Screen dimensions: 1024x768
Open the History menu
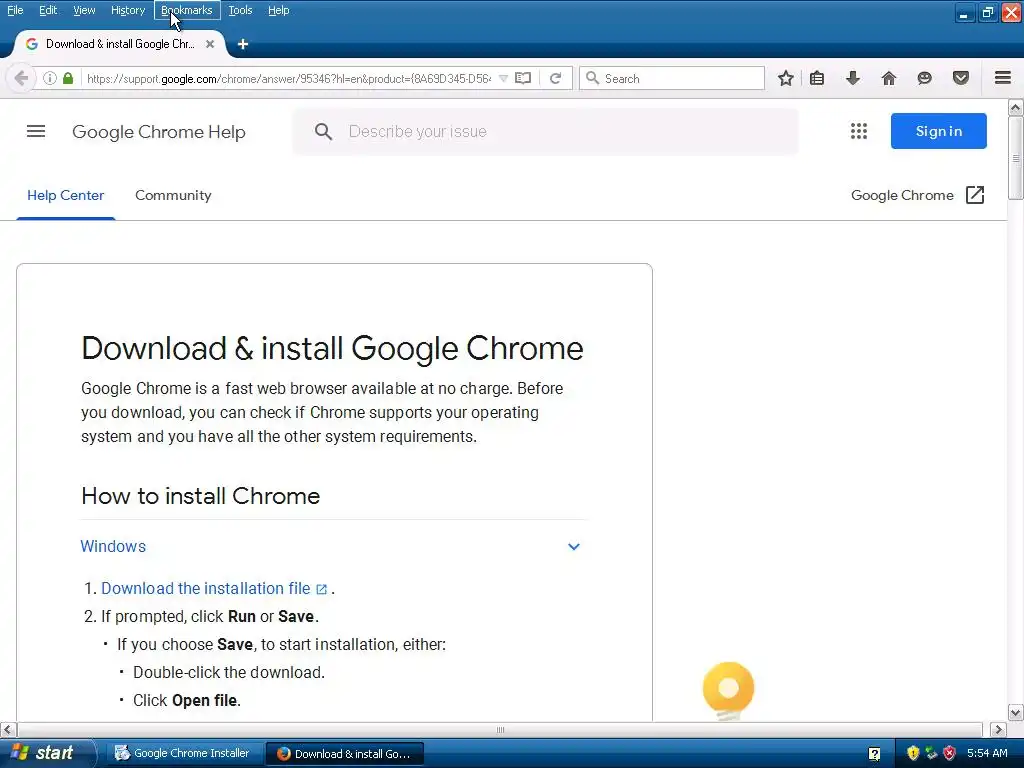pos(127,10)
